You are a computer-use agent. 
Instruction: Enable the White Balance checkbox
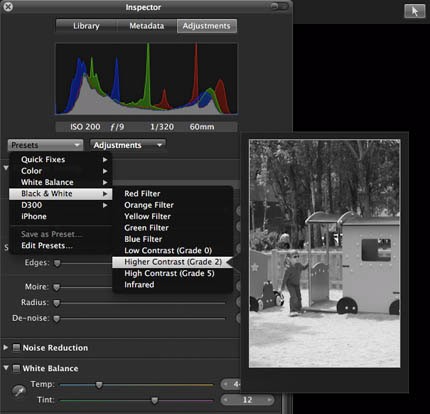[16, 368]
